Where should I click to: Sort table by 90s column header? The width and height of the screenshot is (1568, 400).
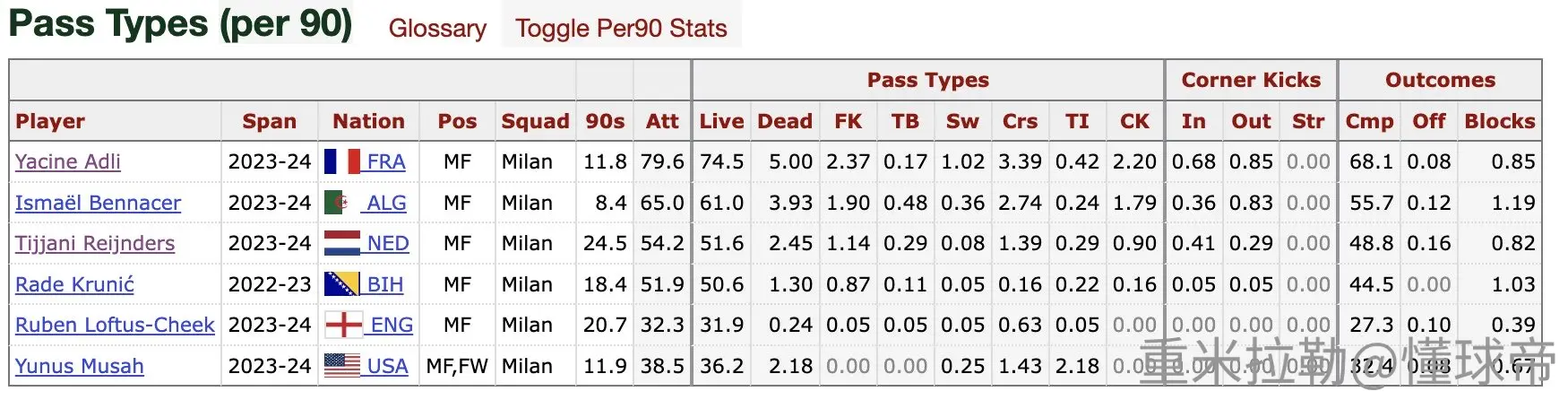coord(605,121)
